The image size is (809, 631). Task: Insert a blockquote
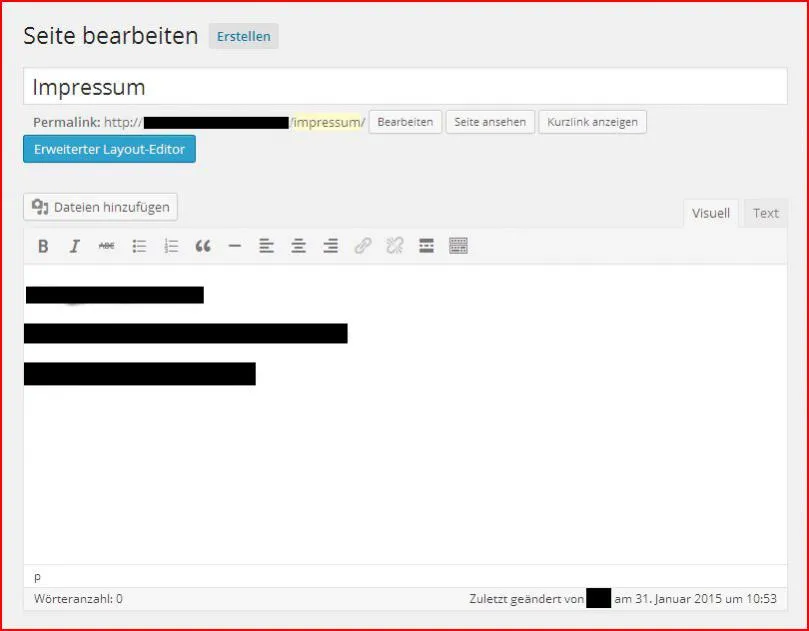(x=203, y=246)
